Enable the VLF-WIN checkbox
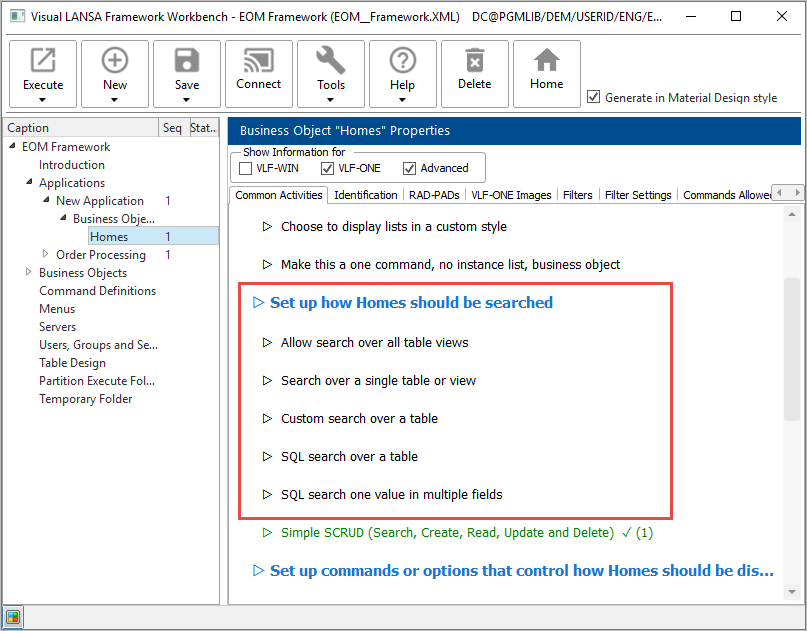The width and height of the screenshot is (807, 631). coord(246,168)
